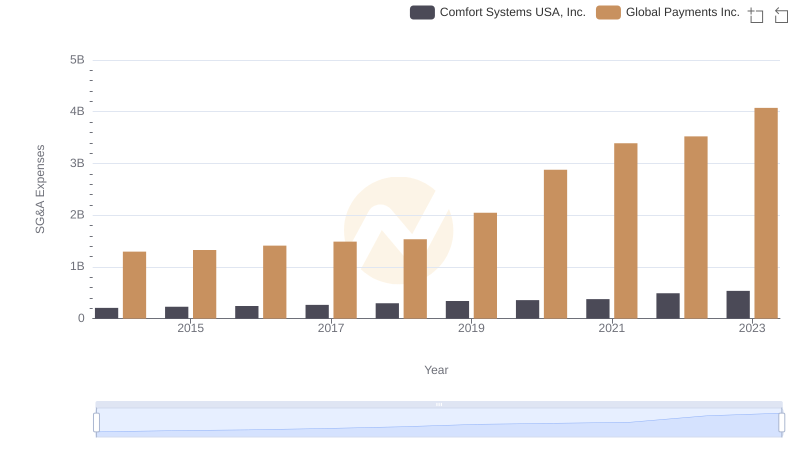Screen dimensions: 800x461
Task: Click the 2017 x-axis label
Action: tap(331, 328)
